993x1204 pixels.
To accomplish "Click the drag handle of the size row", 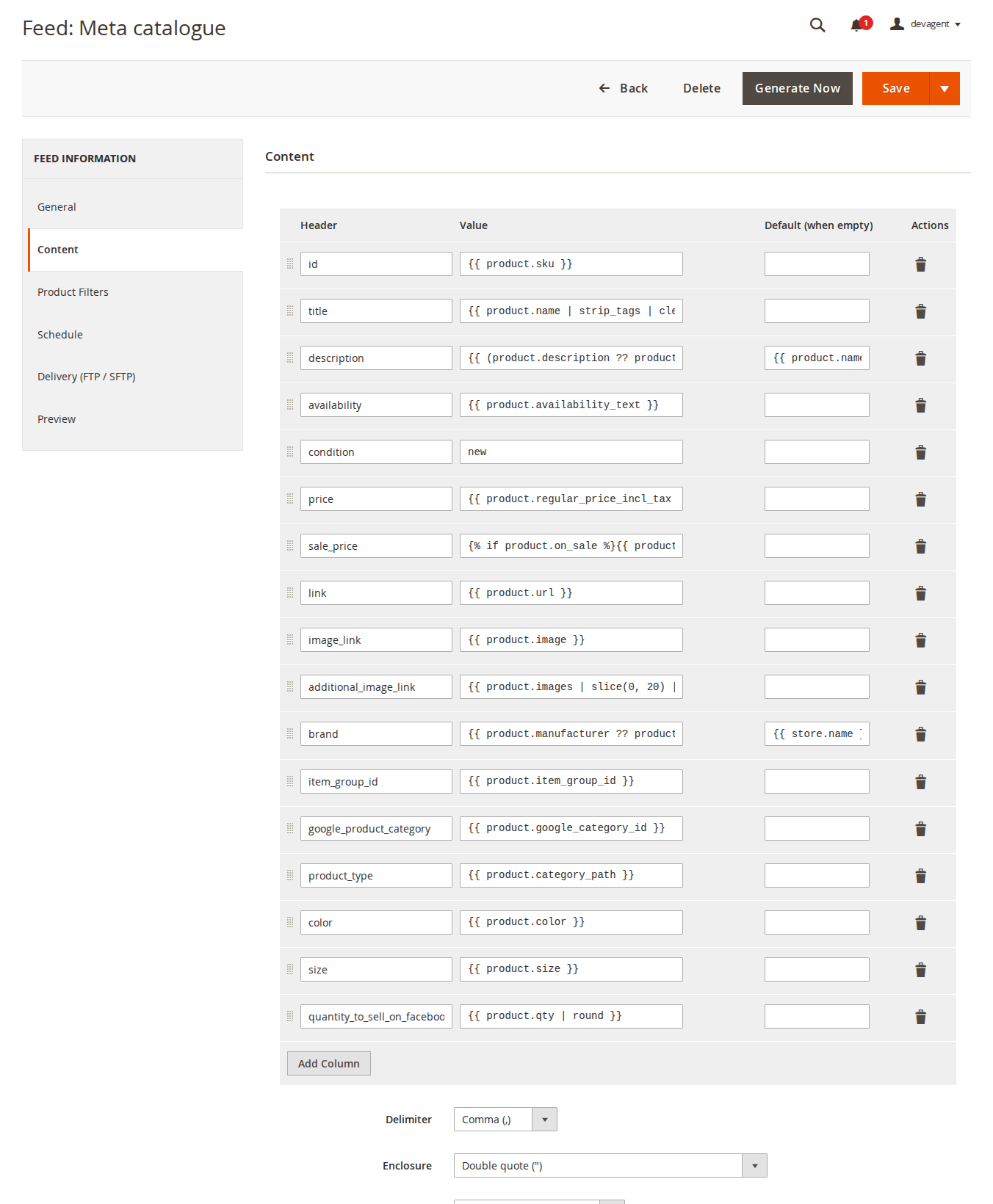I will (290, 969).
